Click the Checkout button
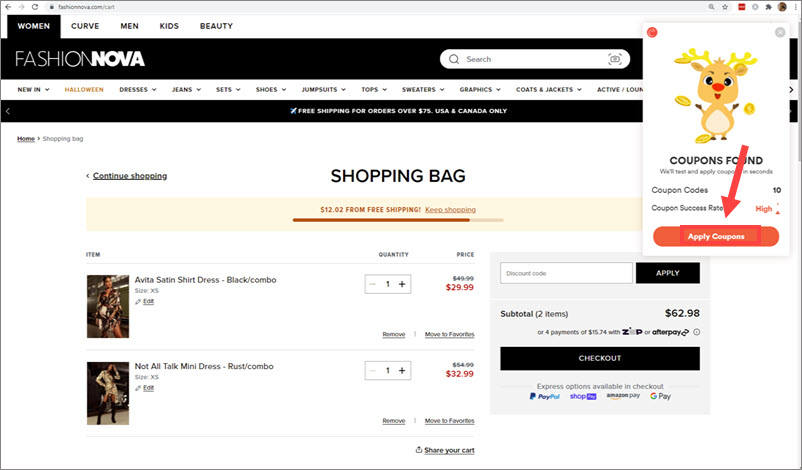Screen dimensions: 802x470 tap(600, 359)
